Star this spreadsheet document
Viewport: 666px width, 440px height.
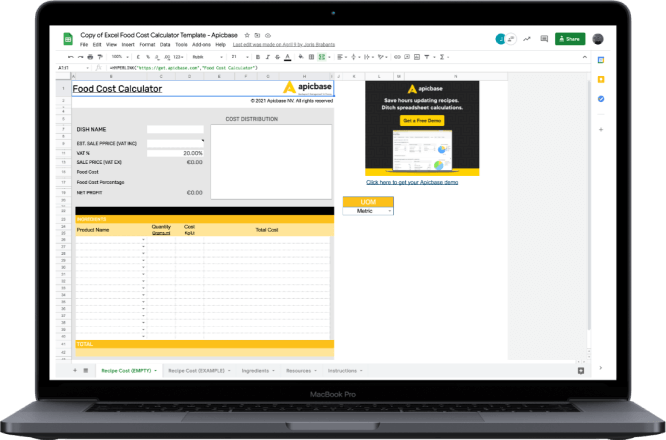pyautogui.click(x=247, y=35)
